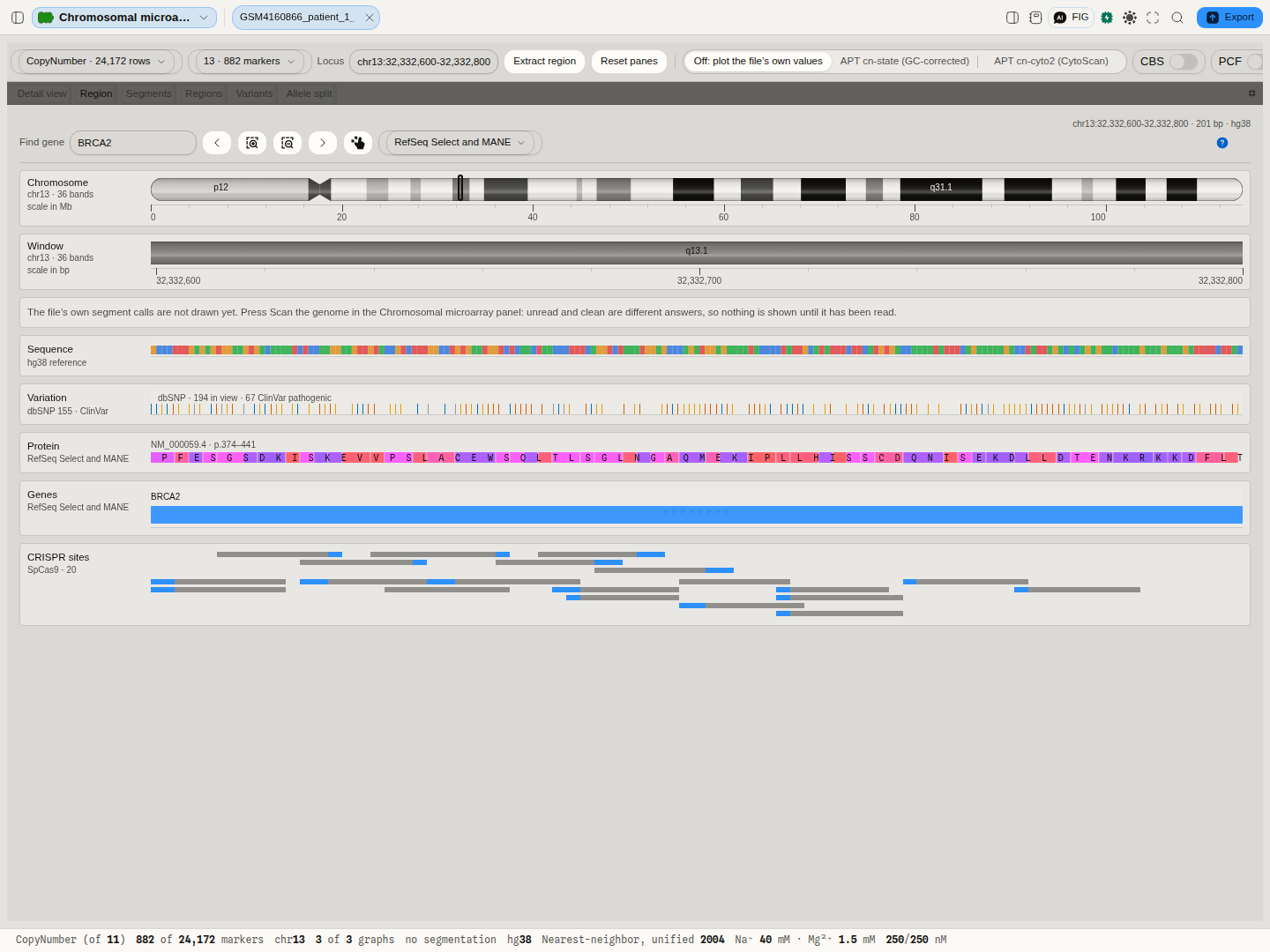
Task: Zoom out of the region
Action: (x=288, y=143)
